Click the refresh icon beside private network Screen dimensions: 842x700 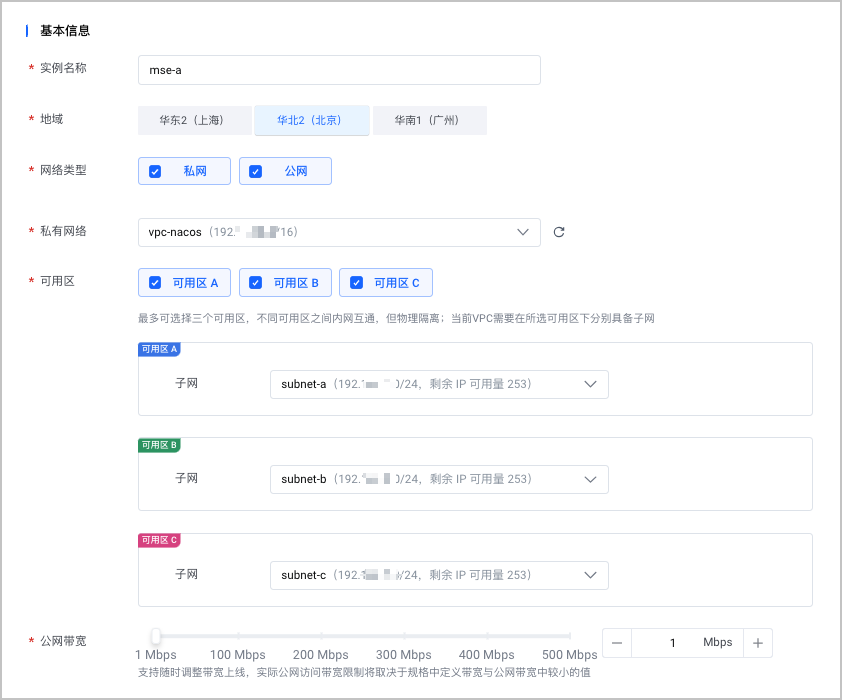(559, 232)
